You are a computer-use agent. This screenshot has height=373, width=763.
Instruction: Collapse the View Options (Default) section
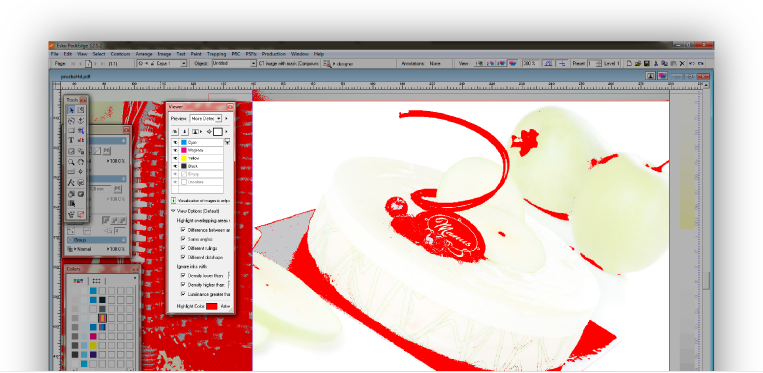pos(173,211)
